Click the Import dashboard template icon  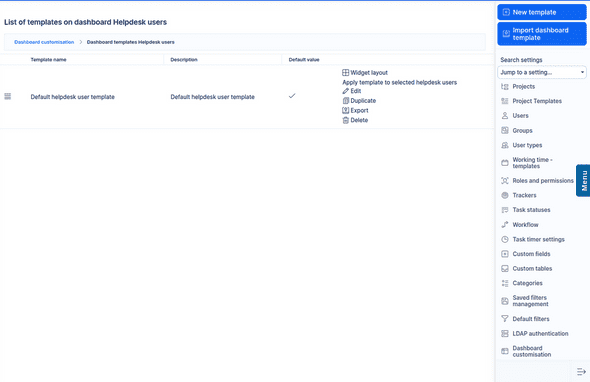[x=506, y=34]
